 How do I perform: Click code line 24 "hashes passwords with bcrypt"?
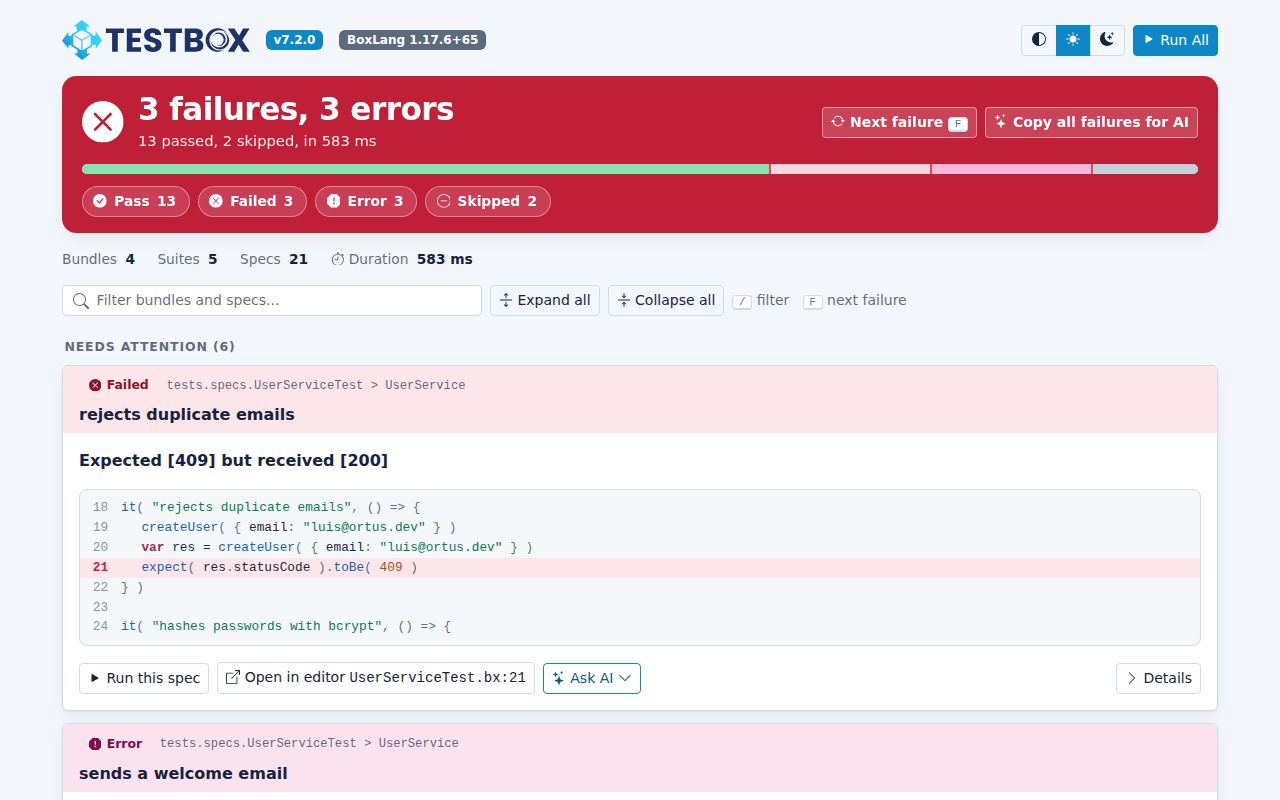[x=640, y=626]
